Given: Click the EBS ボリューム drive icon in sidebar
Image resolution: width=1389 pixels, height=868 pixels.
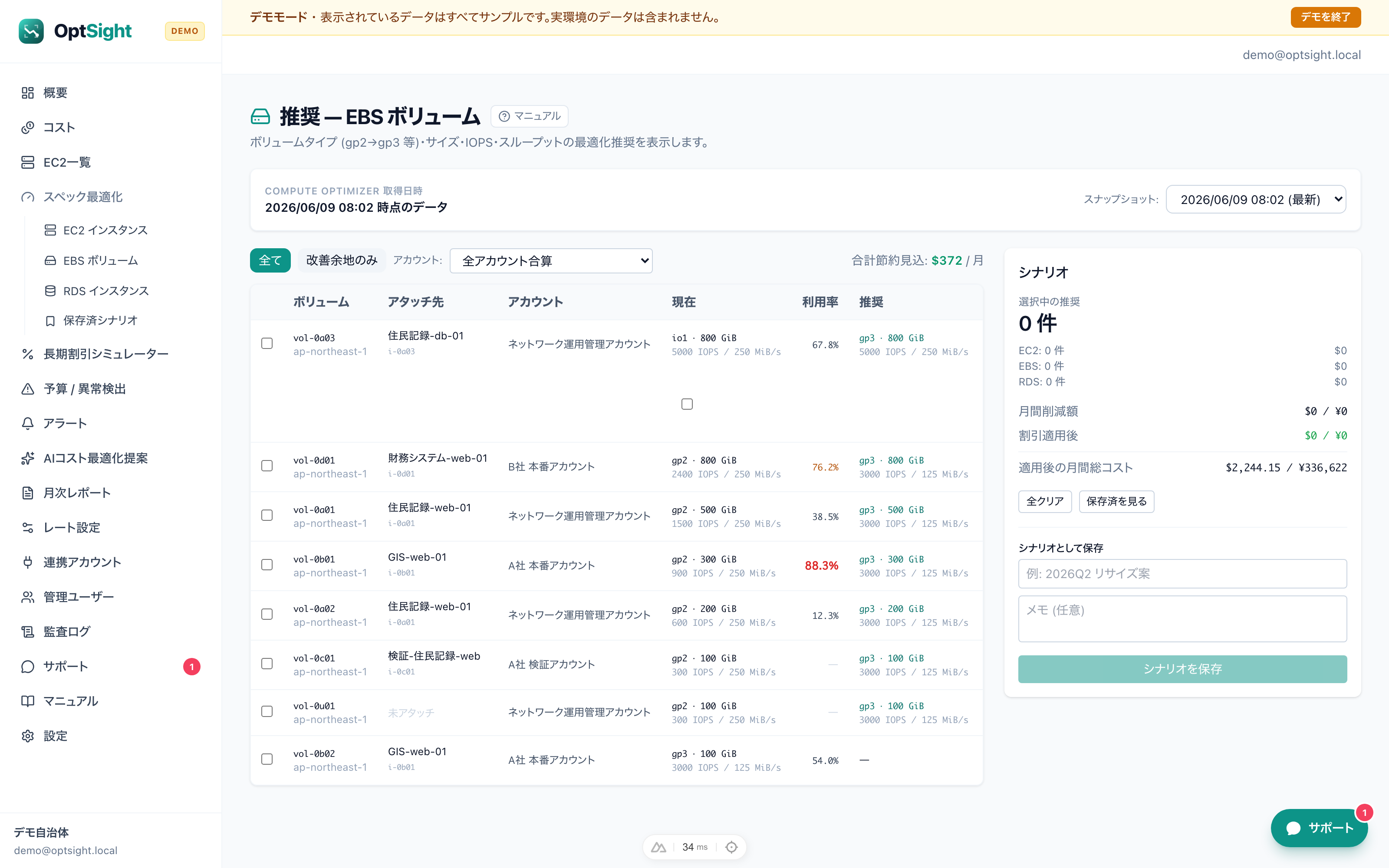Looking at the screenshot, I should click(x=50, y=261).
